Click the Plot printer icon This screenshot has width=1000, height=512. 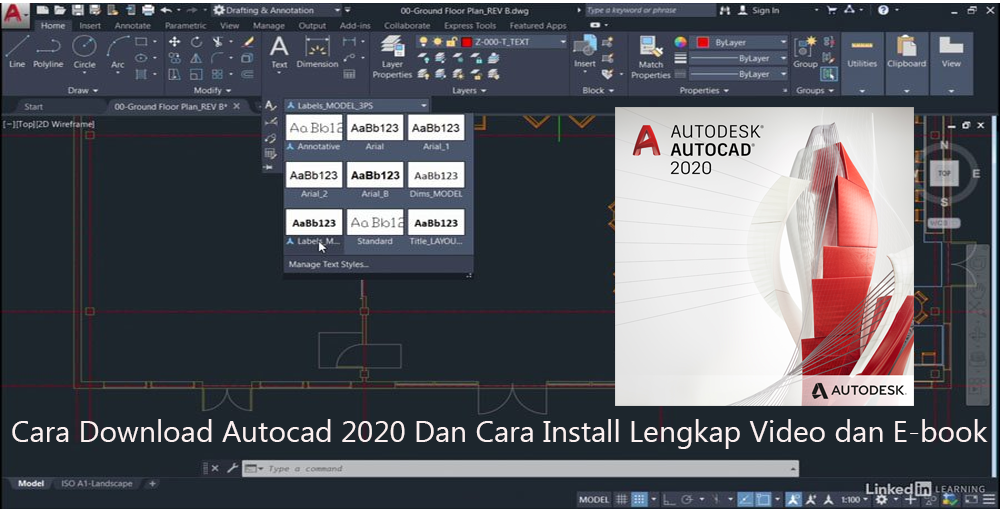coord(148,10)
